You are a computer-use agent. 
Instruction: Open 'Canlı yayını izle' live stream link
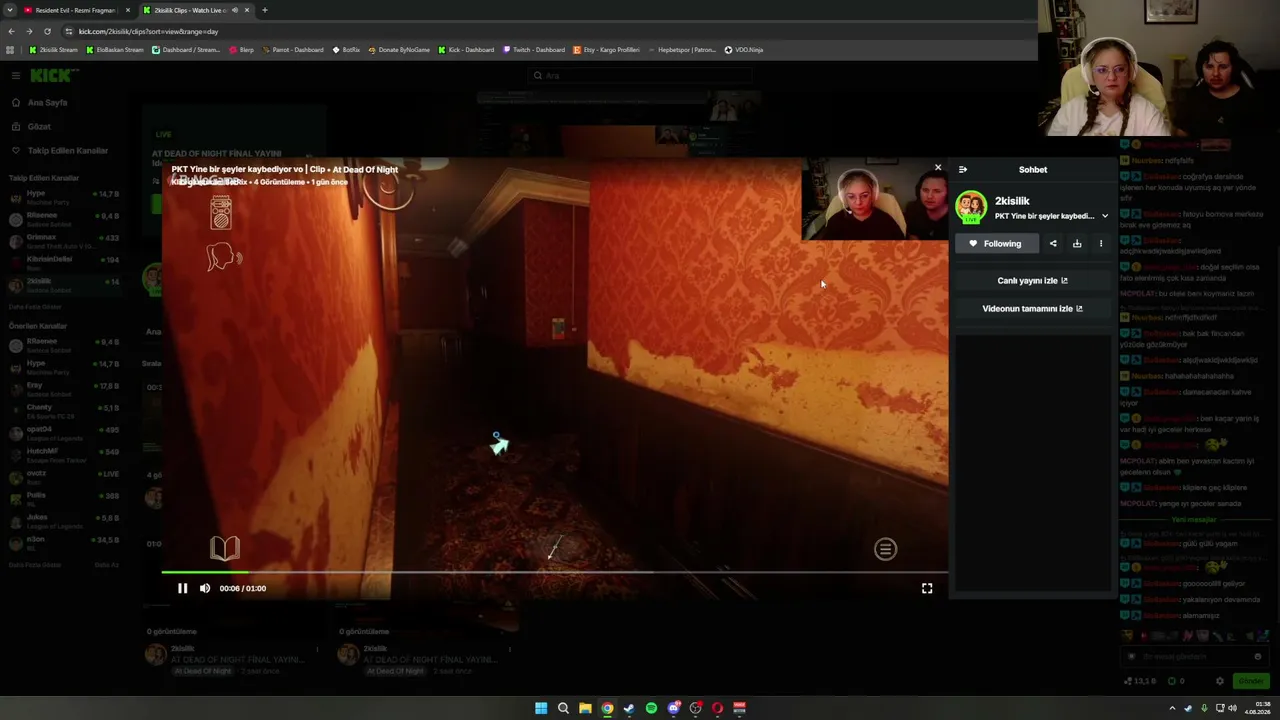pos(1032,281)
